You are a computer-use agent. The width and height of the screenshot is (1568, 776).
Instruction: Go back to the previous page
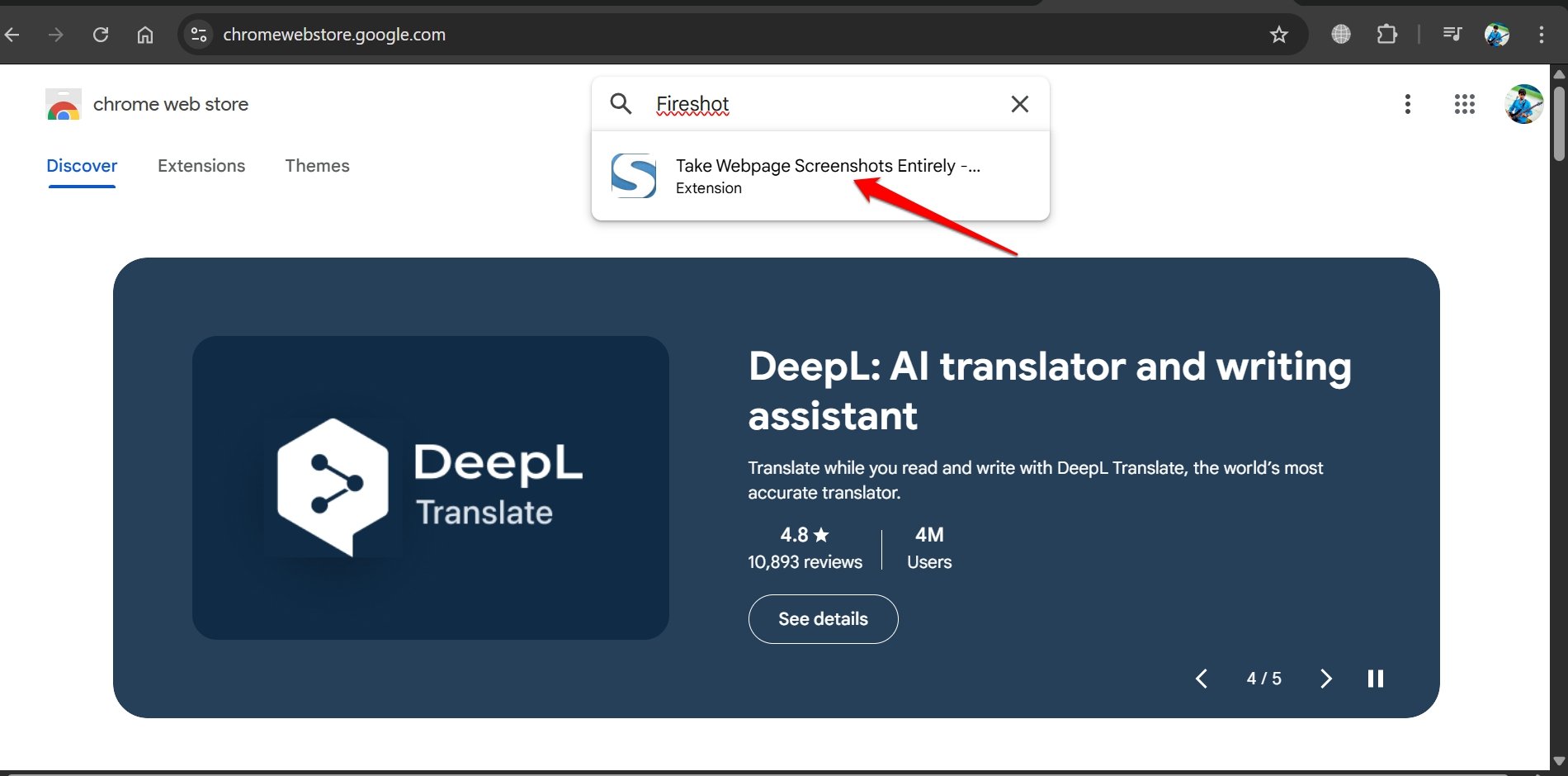(x=12, y=35)
